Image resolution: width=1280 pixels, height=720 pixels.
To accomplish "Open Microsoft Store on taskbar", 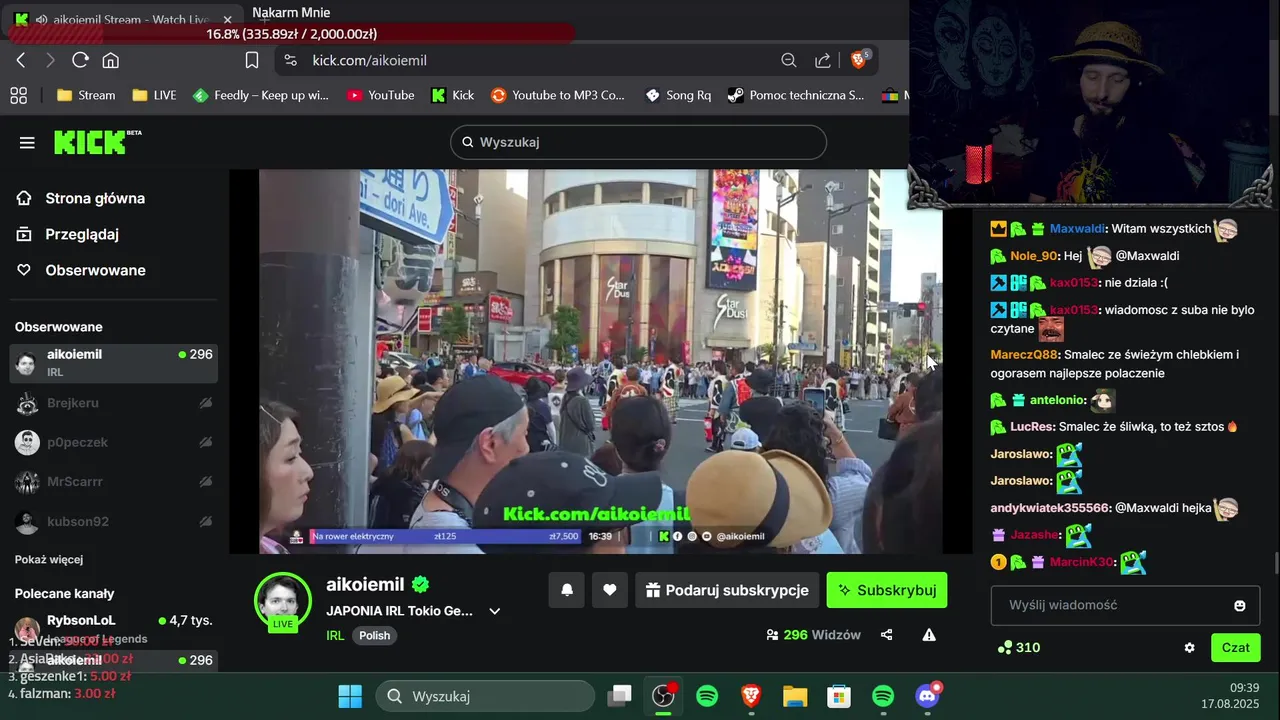I will (839, 696).
